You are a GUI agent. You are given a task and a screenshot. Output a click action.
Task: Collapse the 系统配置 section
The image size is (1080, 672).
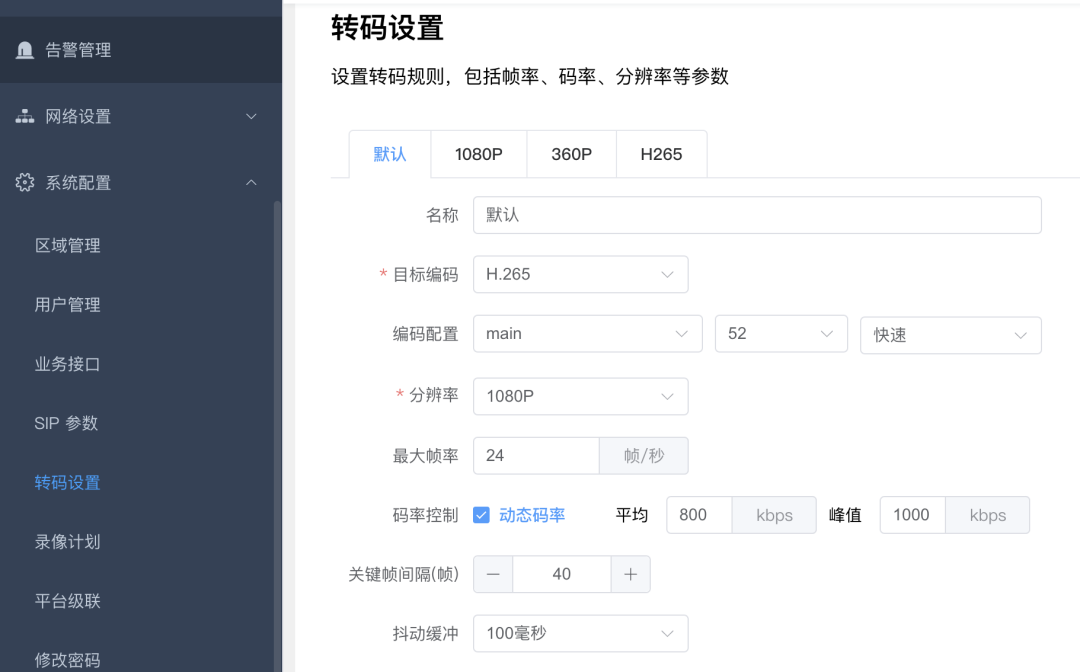253,182
